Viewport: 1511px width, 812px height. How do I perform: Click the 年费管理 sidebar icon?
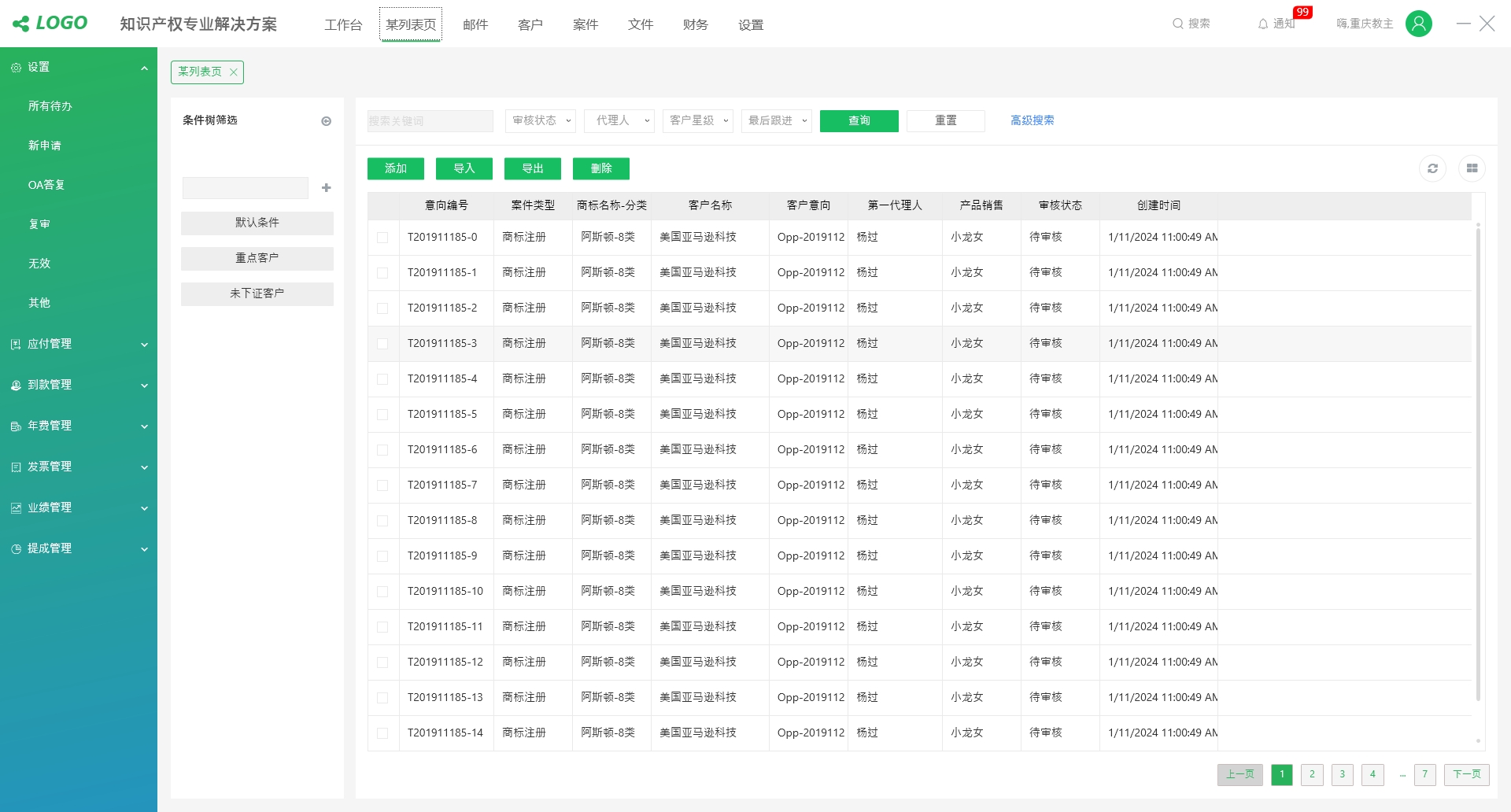coord(16,426)
